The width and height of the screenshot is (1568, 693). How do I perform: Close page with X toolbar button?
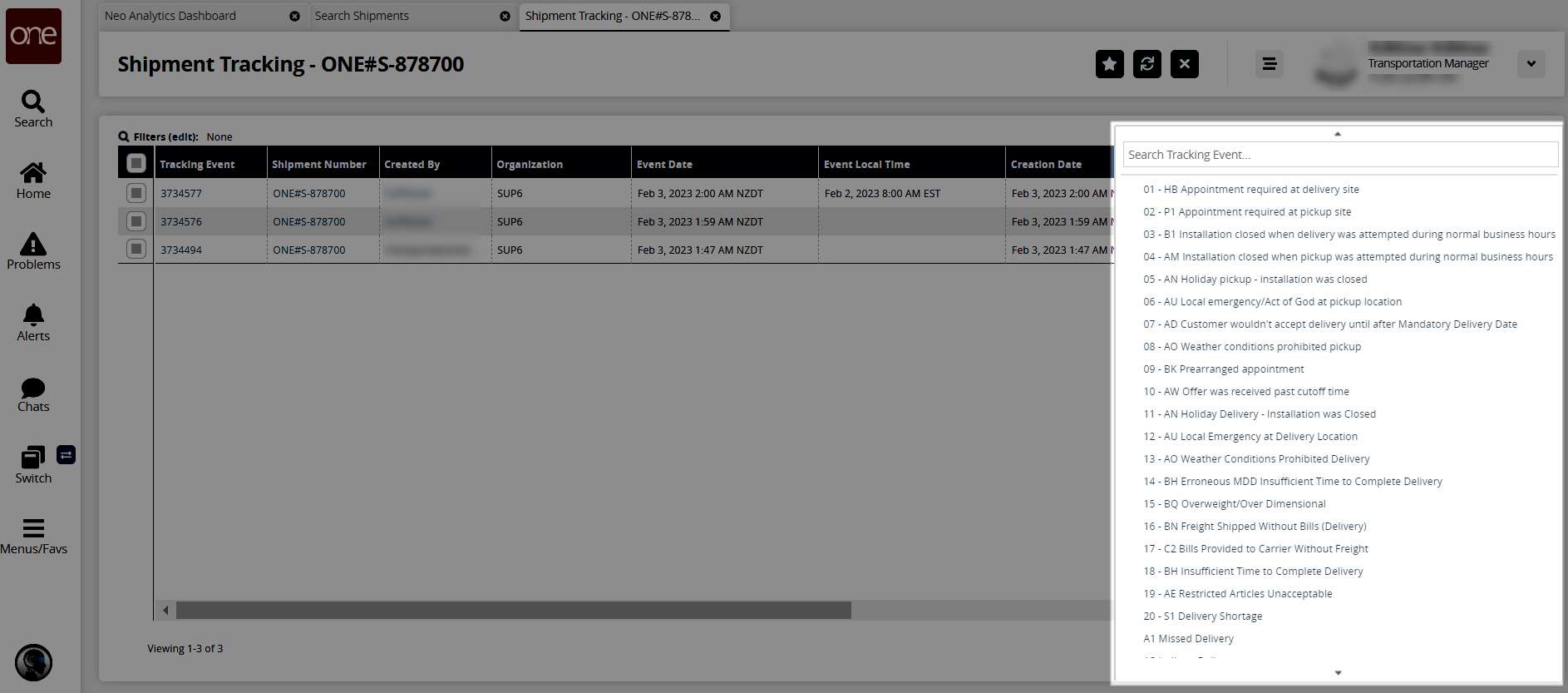[1185, 64]
